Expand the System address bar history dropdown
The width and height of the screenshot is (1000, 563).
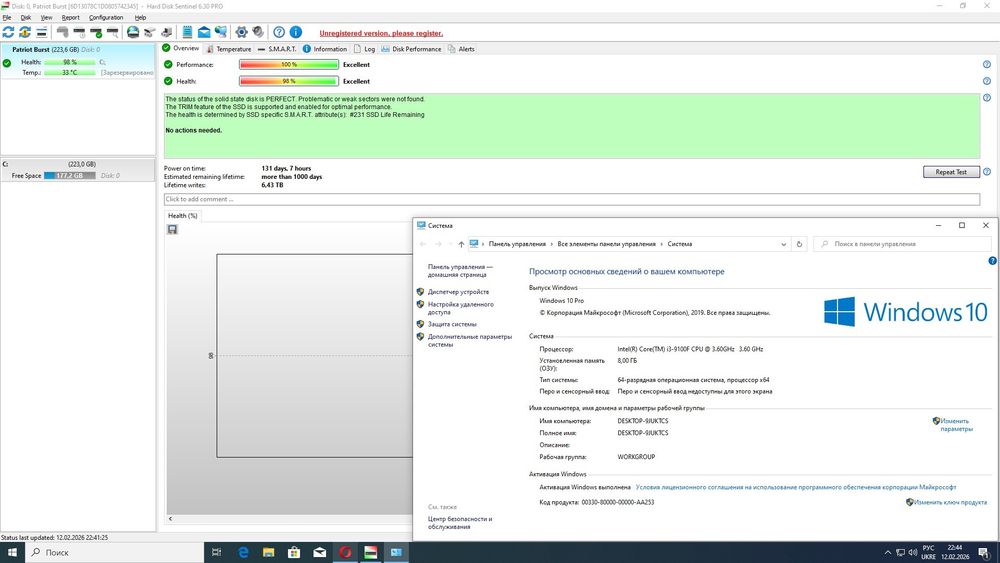click(784, 244)
